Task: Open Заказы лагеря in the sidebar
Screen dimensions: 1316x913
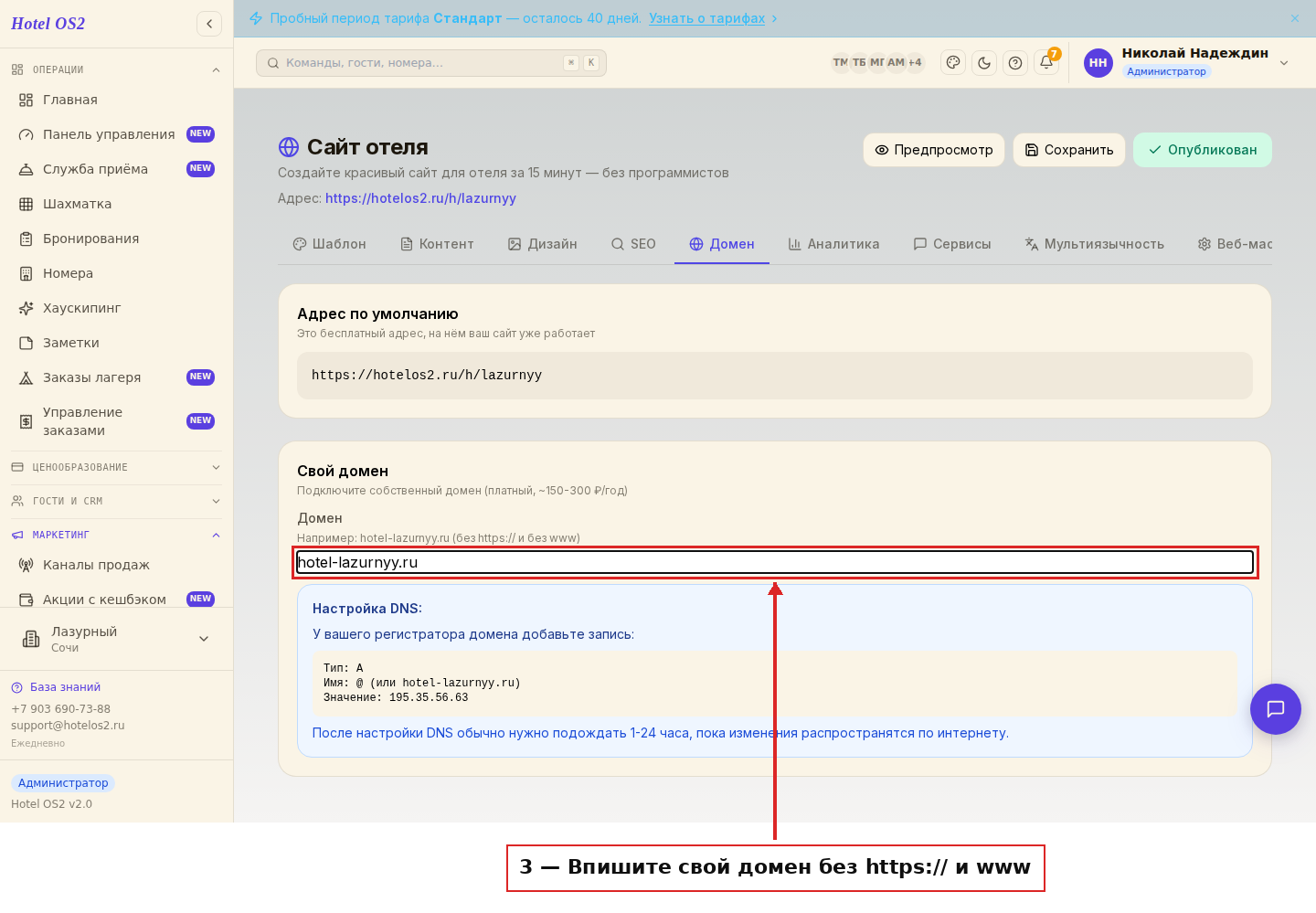Action: (x=116, y=377)
